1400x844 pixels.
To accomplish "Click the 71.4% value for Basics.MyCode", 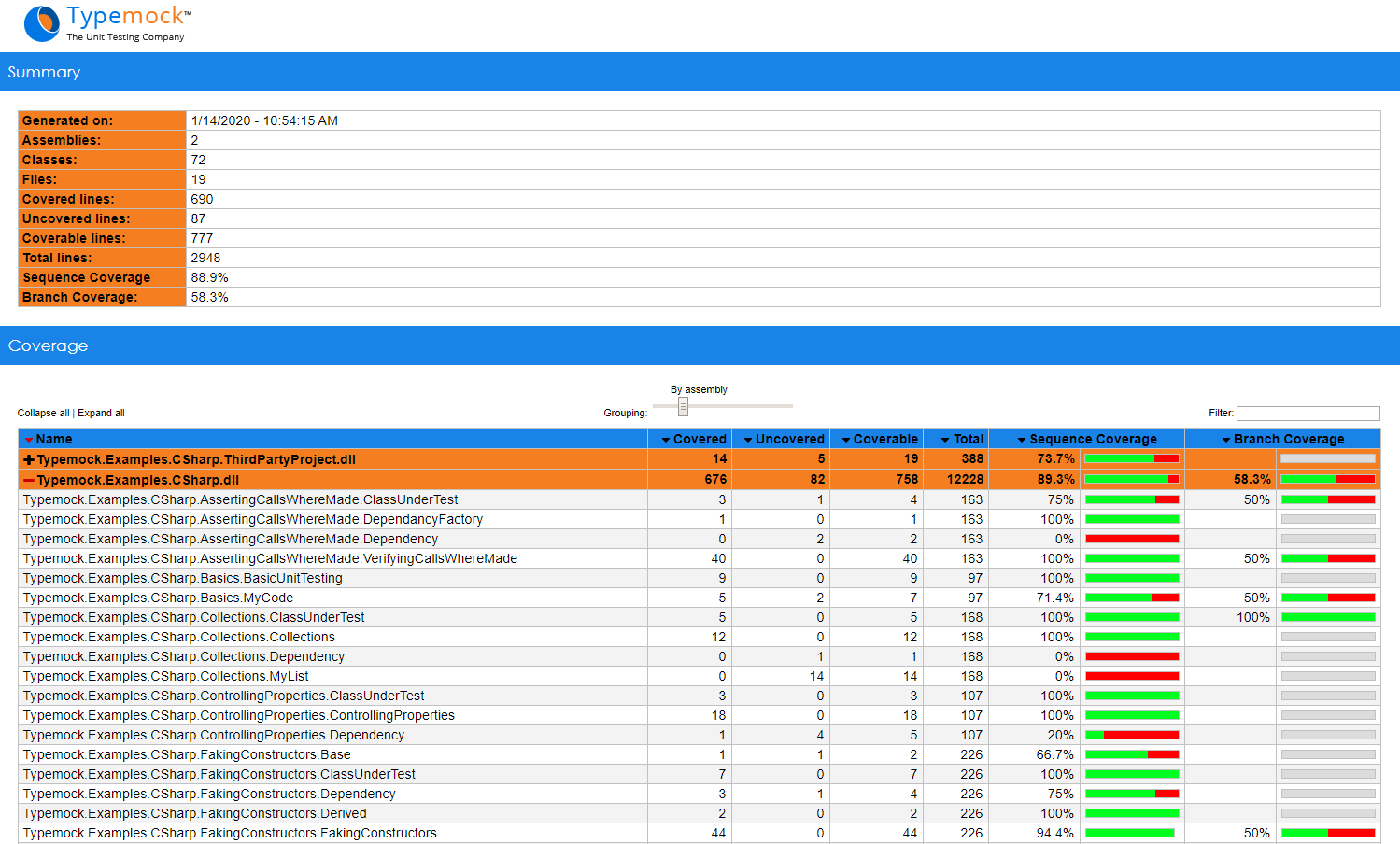I will [1055, 598].
